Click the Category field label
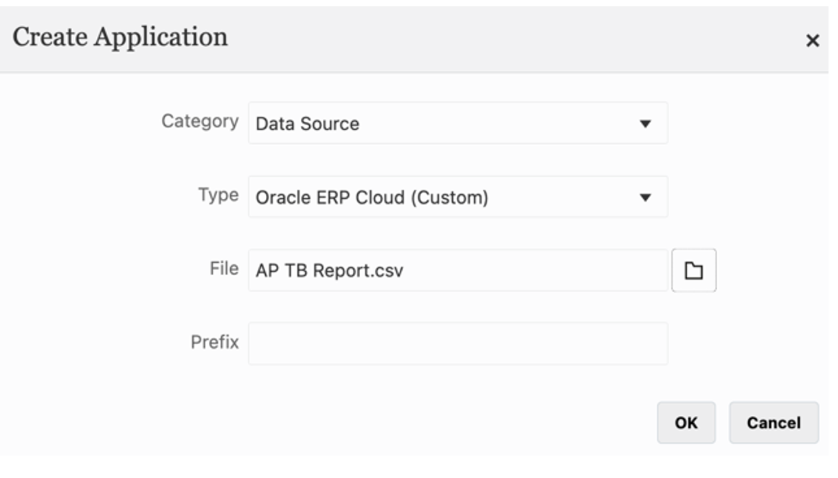The height and width of the screenshot is (478, 838). point(200,121)
